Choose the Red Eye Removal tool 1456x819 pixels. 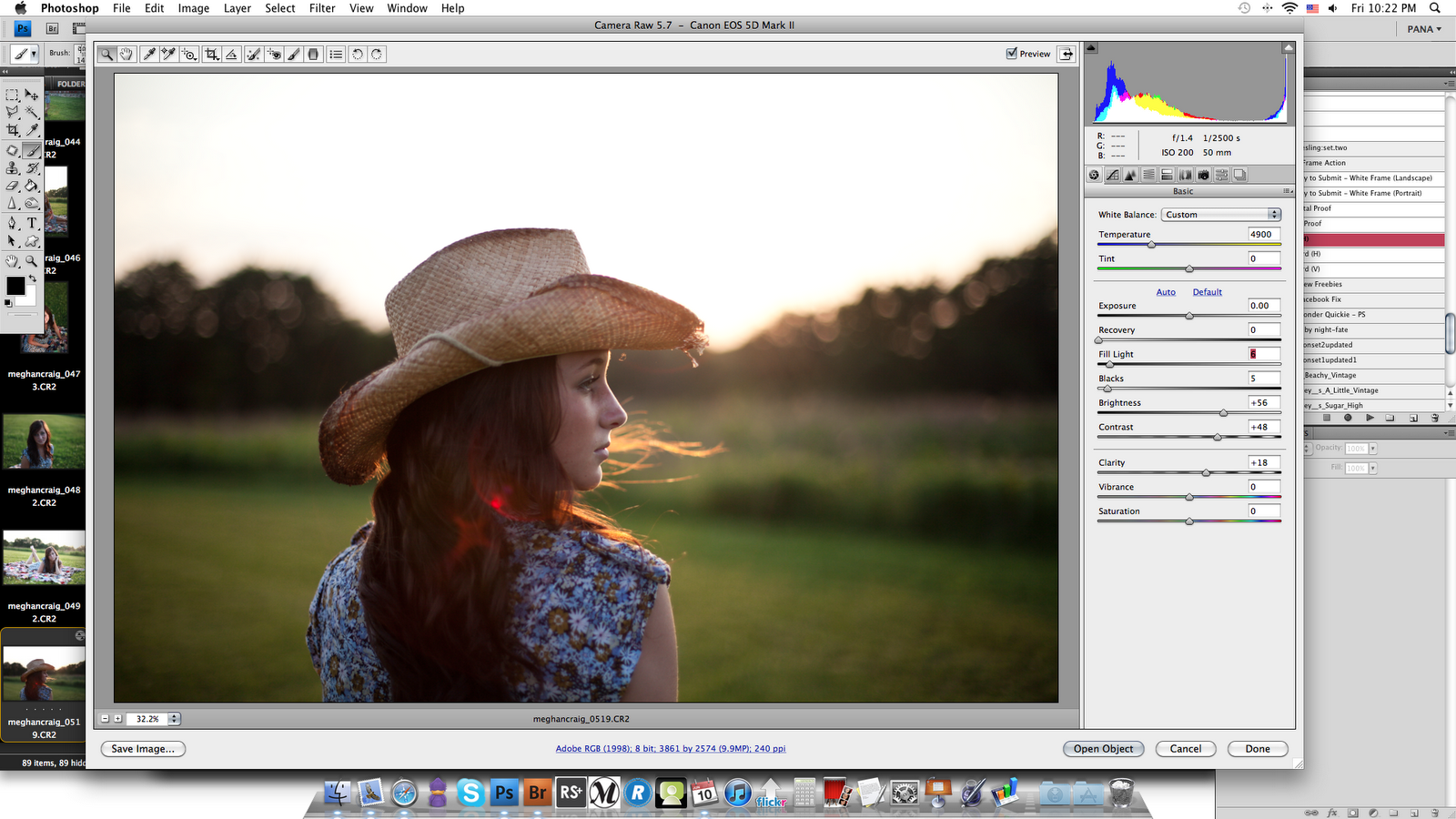274,55
